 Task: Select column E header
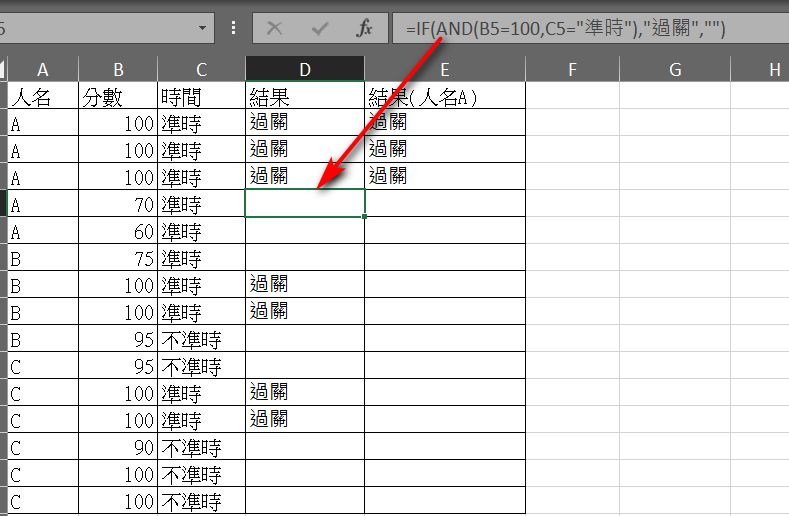tap(445, 69)
